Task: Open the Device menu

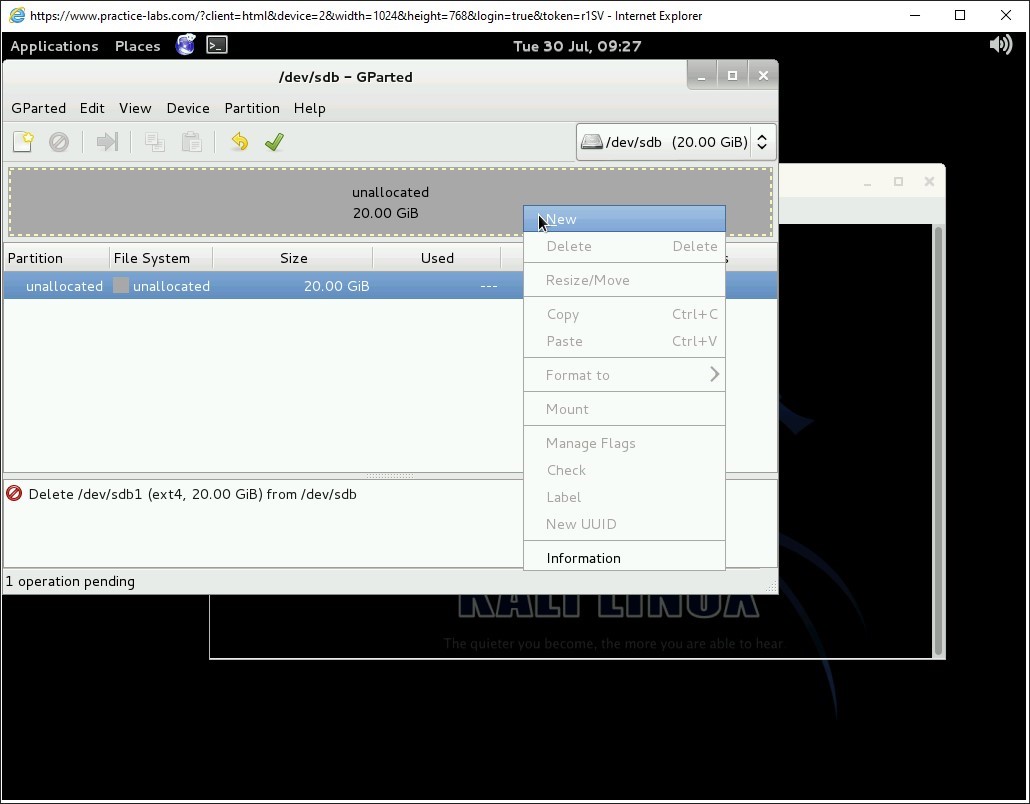Action: 188,108
